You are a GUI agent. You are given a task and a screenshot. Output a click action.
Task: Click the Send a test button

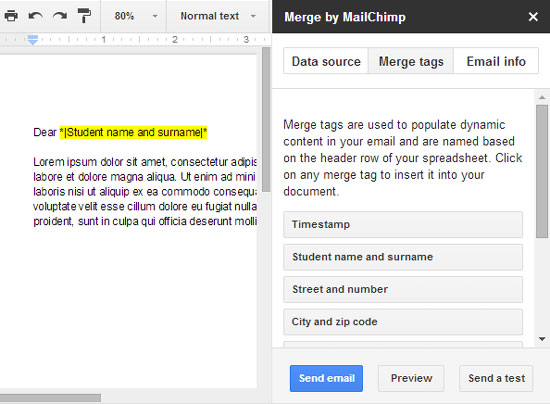496,378
